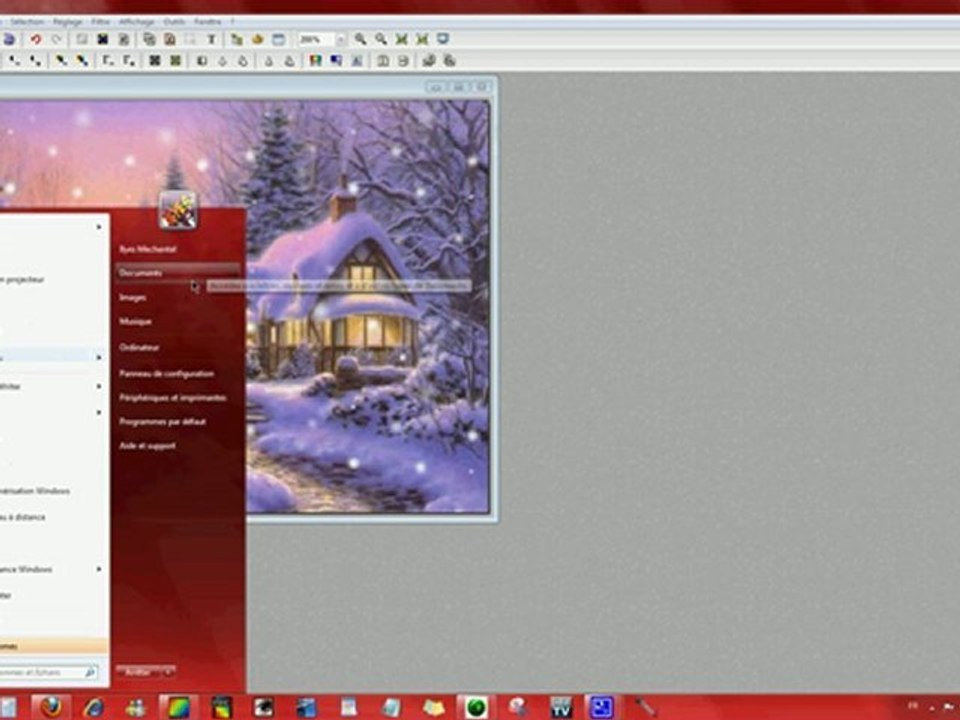Open Panneau de configuration
Screen dimensions: 960x720
point(166,373)
